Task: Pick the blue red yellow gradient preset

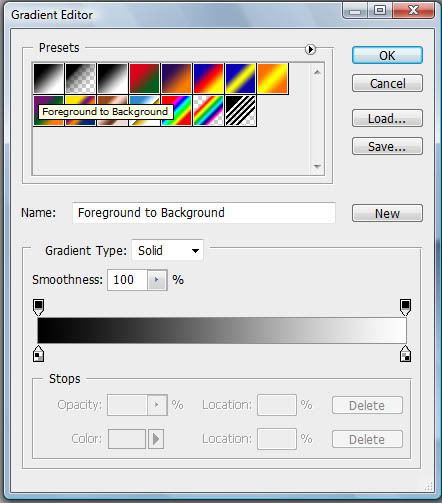Action: pyautogui.click(x=209, y=79)
